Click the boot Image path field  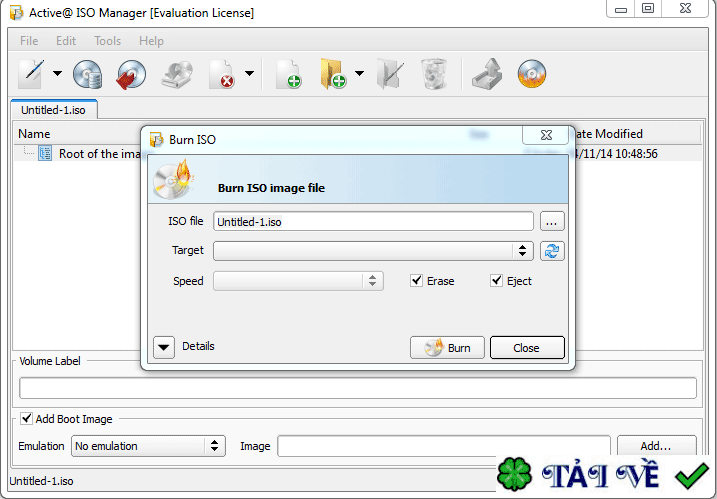click(x=444, y=446)
